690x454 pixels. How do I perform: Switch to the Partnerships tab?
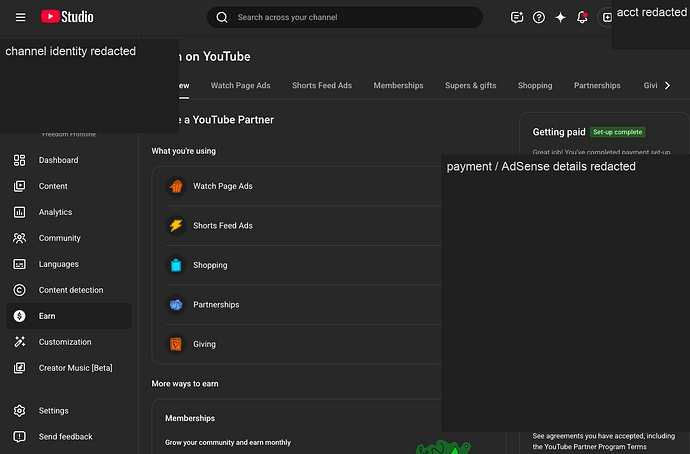pyautogui.click(x=597, y=85)
